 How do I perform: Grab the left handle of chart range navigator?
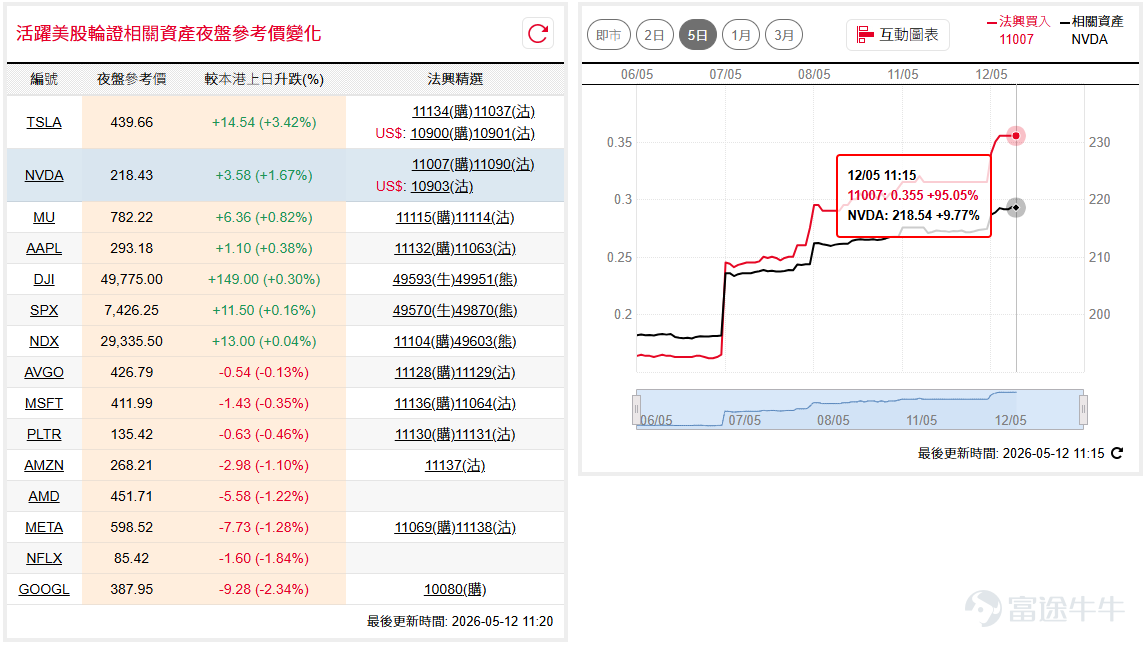coord(637,409)
